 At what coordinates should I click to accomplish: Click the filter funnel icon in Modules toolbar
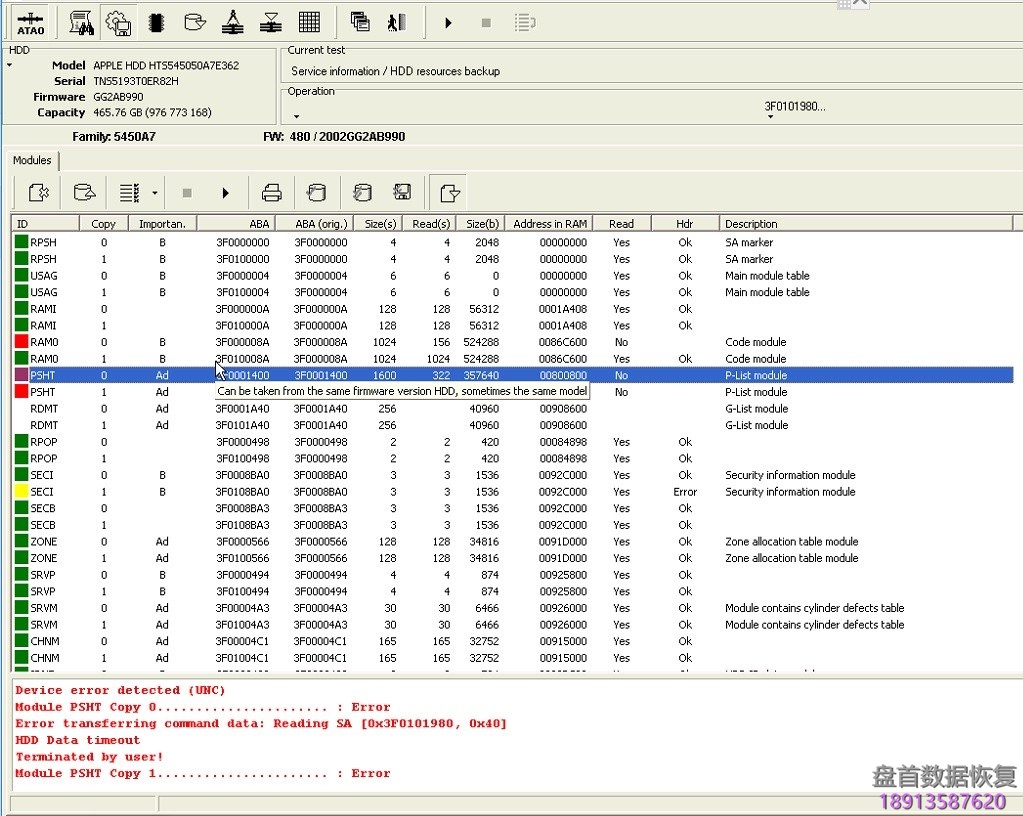tap(450, 192)
